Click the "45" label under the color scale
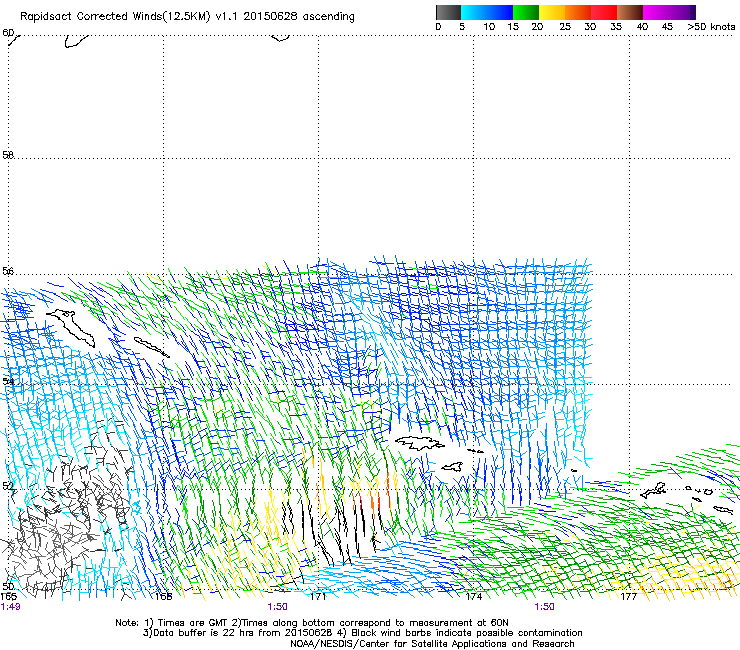 pos(667,27)
